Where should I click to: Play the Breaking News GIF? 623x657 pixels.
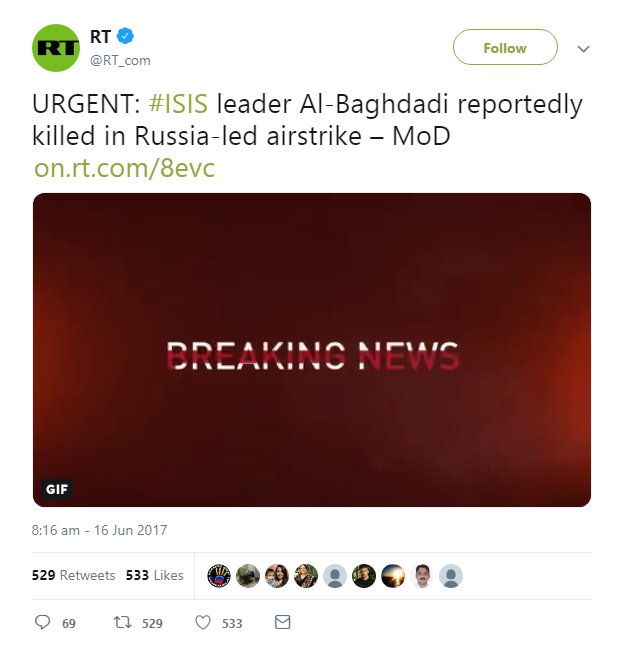click(312, 350)
